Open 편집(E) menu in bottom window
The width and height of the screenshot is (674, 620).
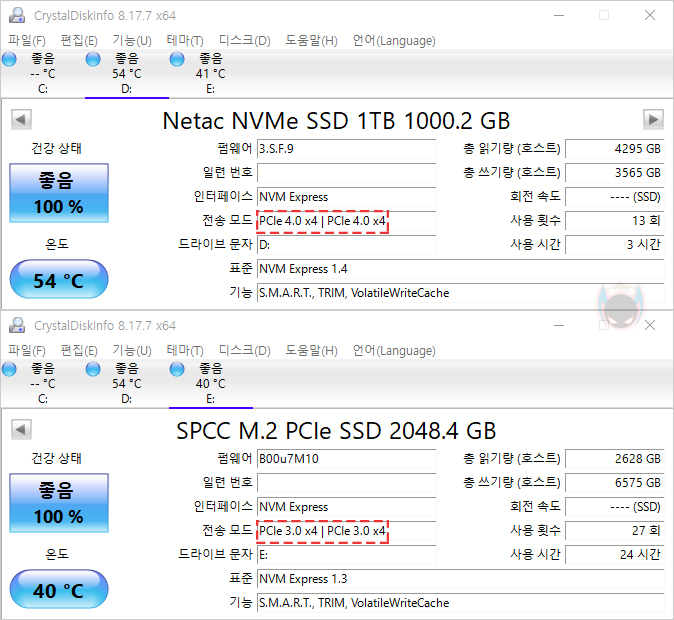coord(79,350)
